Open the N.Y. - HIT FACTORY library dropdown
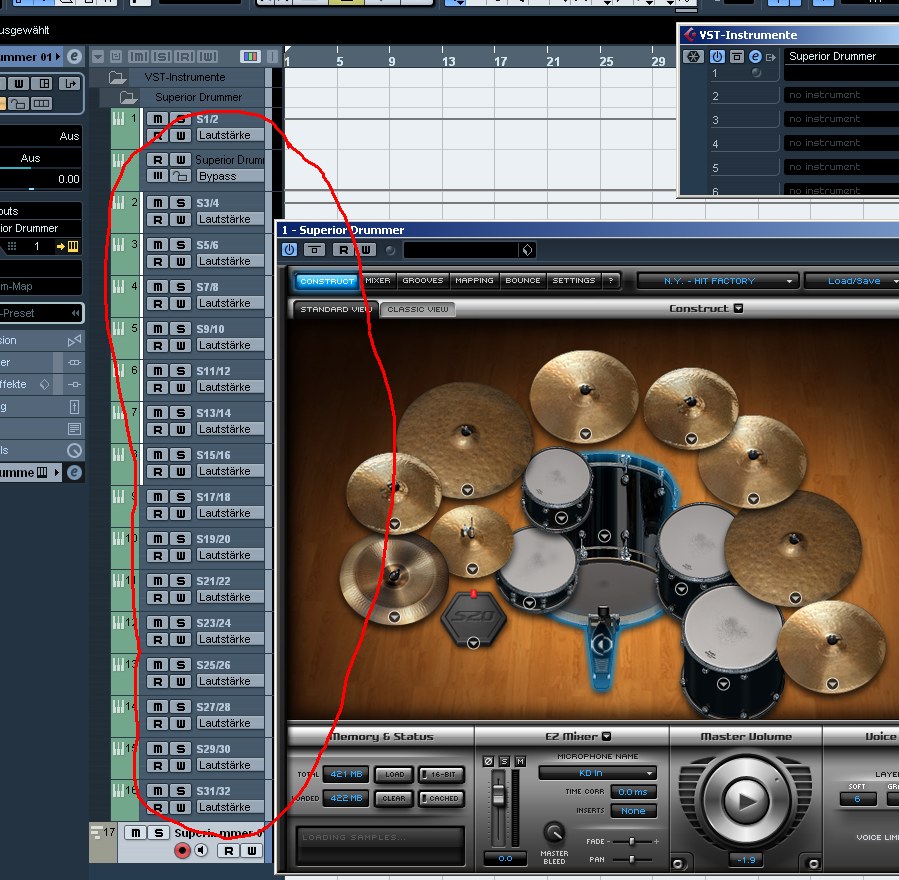The width and height of the screenshot is (899, 880). 718,281
